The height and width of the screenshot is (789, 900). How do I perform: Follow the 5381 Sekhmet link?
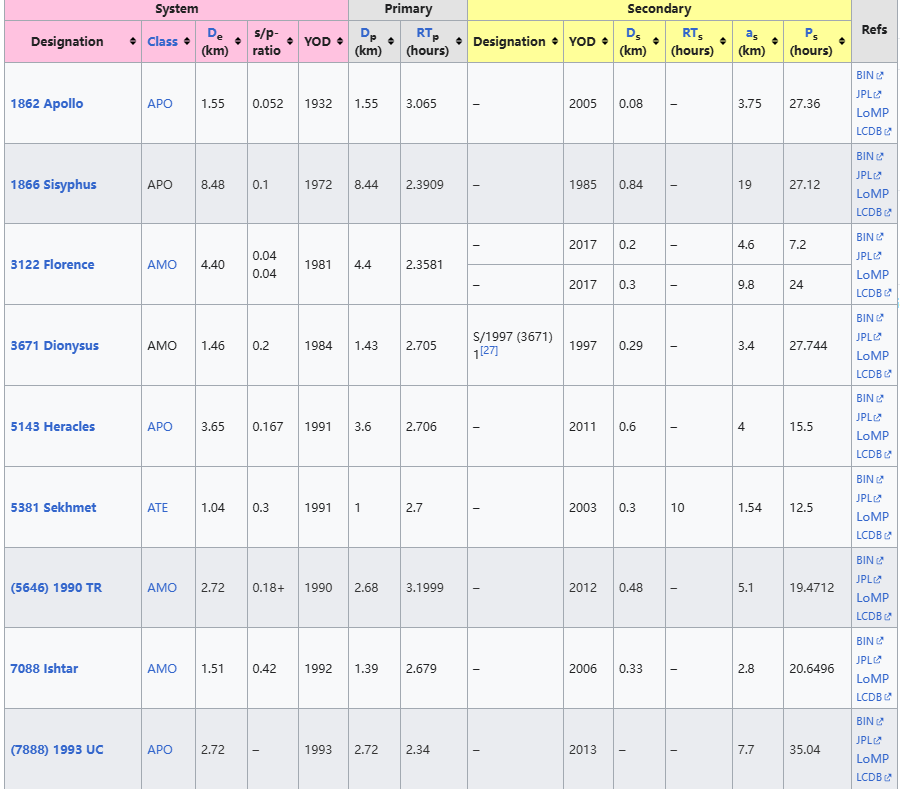[x=53, y=508]
